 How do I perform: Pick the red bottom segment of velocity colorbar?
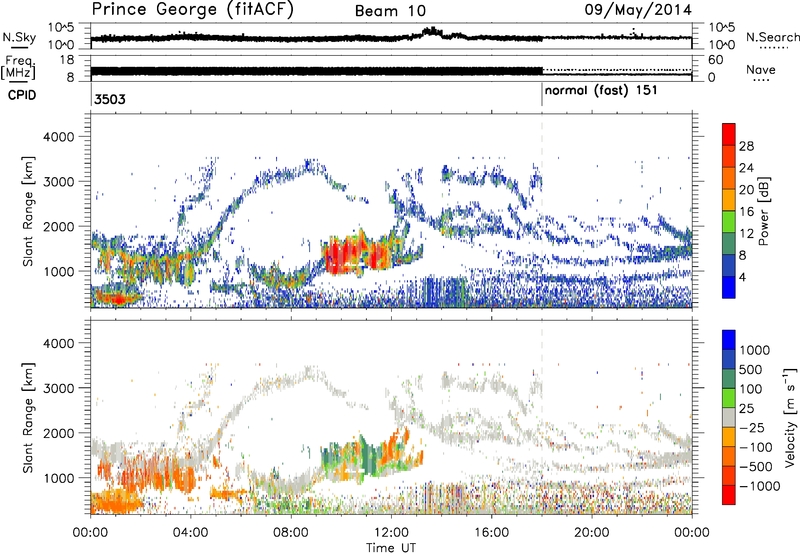pos(729,495)
